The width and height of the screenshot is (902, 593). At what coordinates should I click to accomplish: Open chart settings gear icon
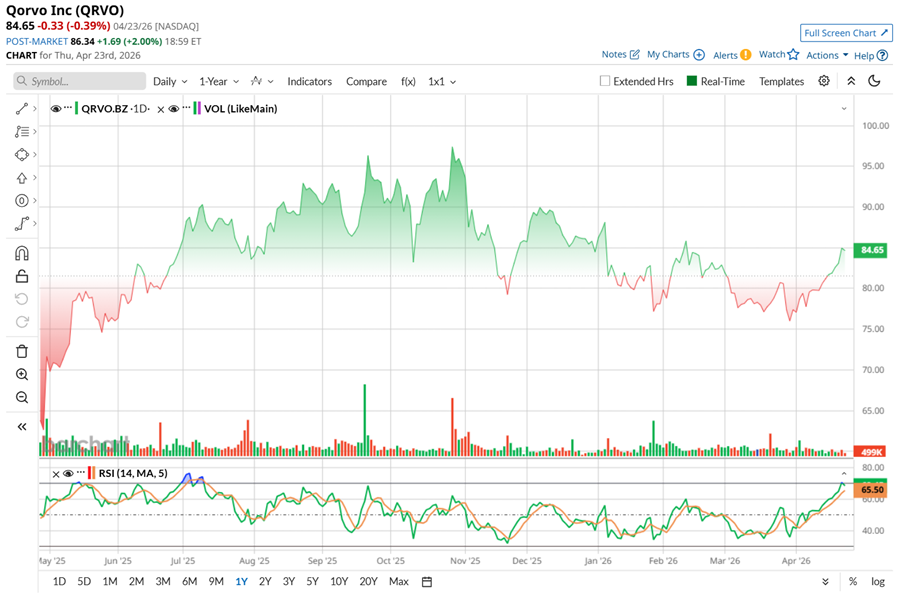click(x=824, y=81)
